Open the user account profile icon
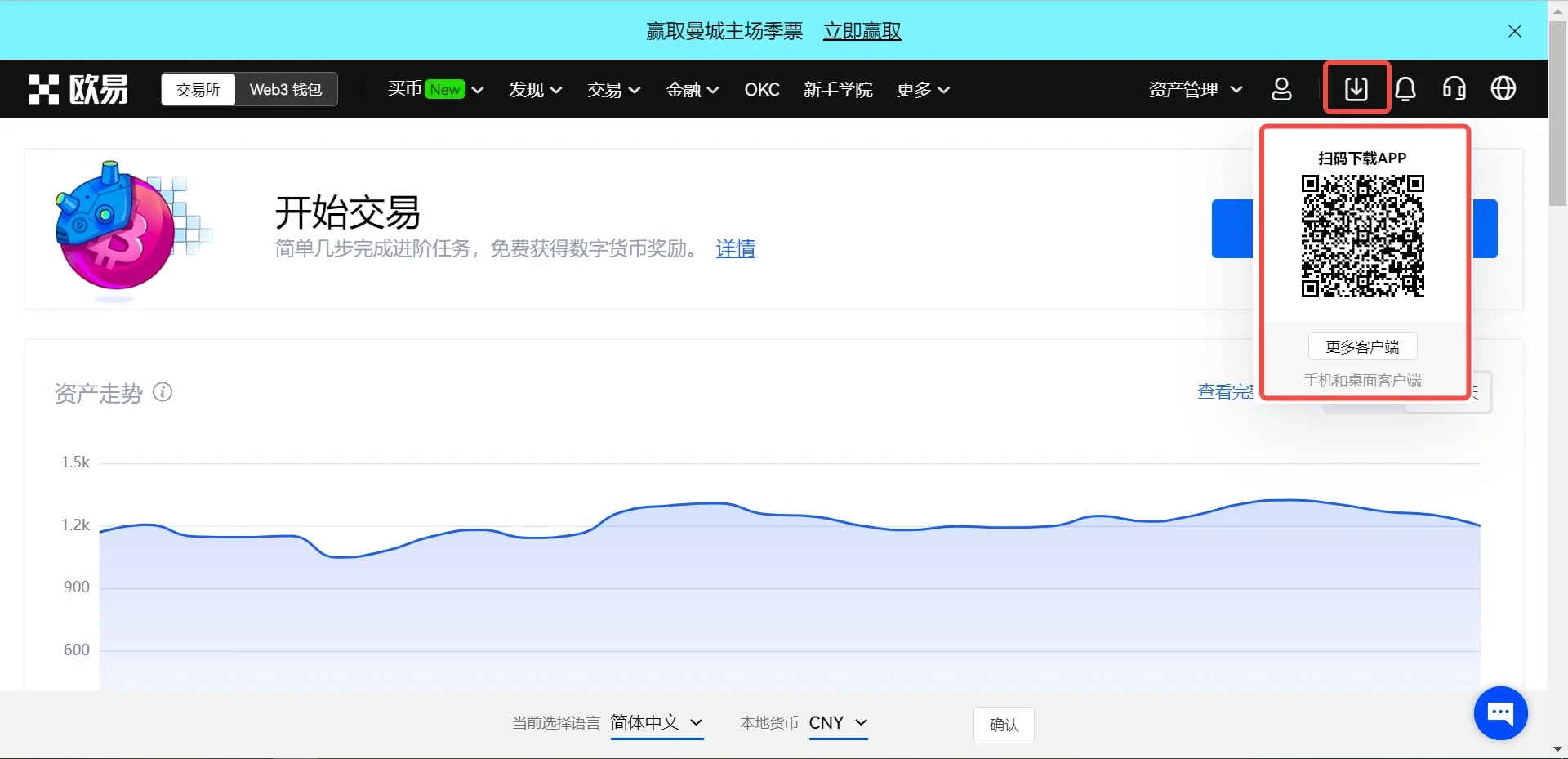Viewport: 1568px width, 759px height. coord(1281,89)
